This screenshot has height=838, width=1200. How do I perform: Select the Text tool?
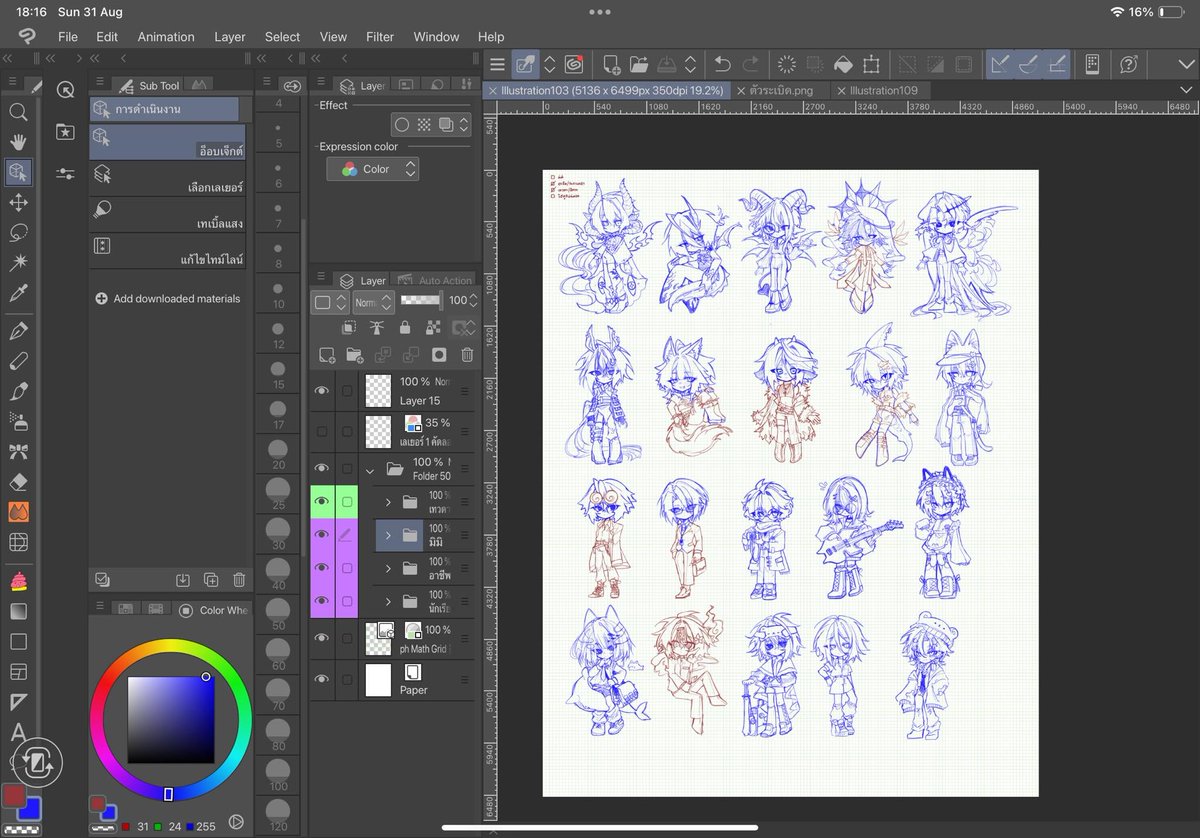pos(18,733)
